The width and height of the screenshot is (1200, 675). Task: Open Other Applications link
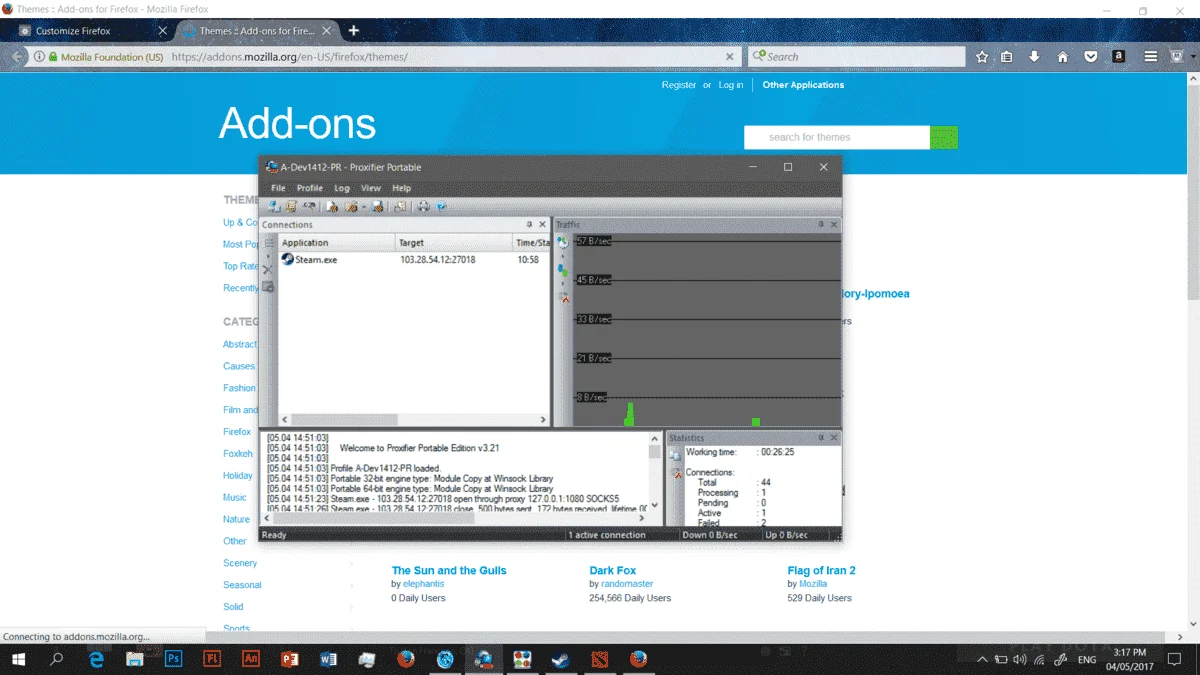point(803,85)
